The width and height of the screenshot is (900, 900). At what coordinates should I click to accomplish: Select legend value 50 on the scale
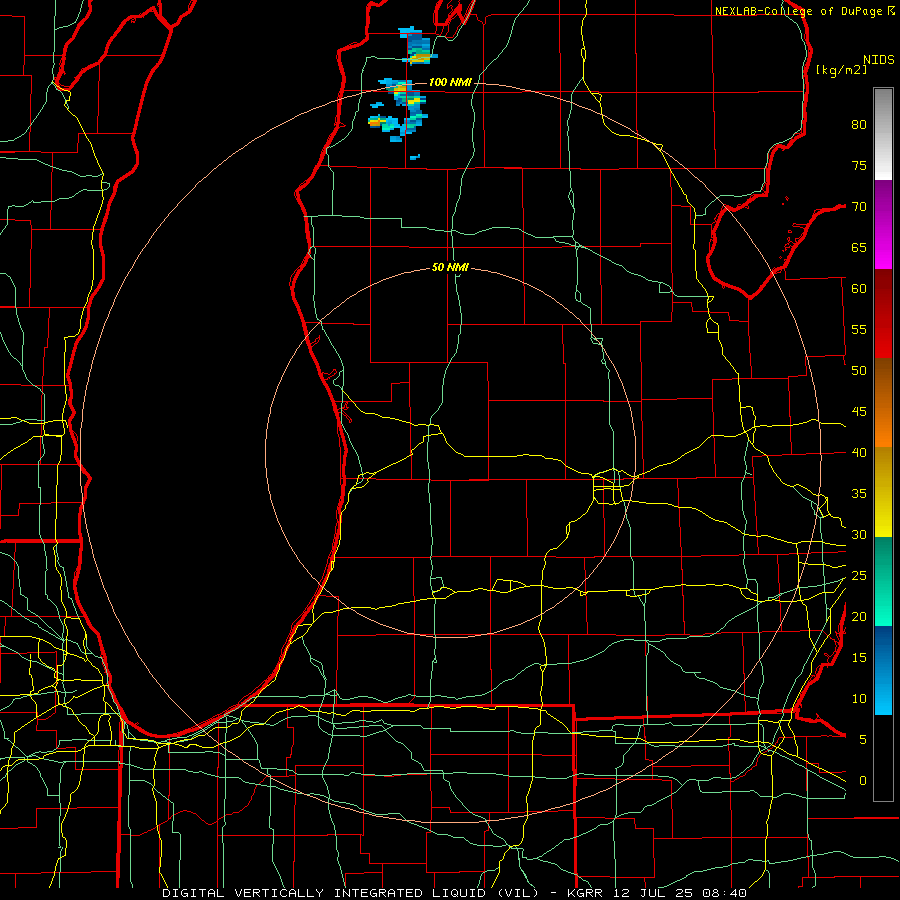(x=859, y=370)
